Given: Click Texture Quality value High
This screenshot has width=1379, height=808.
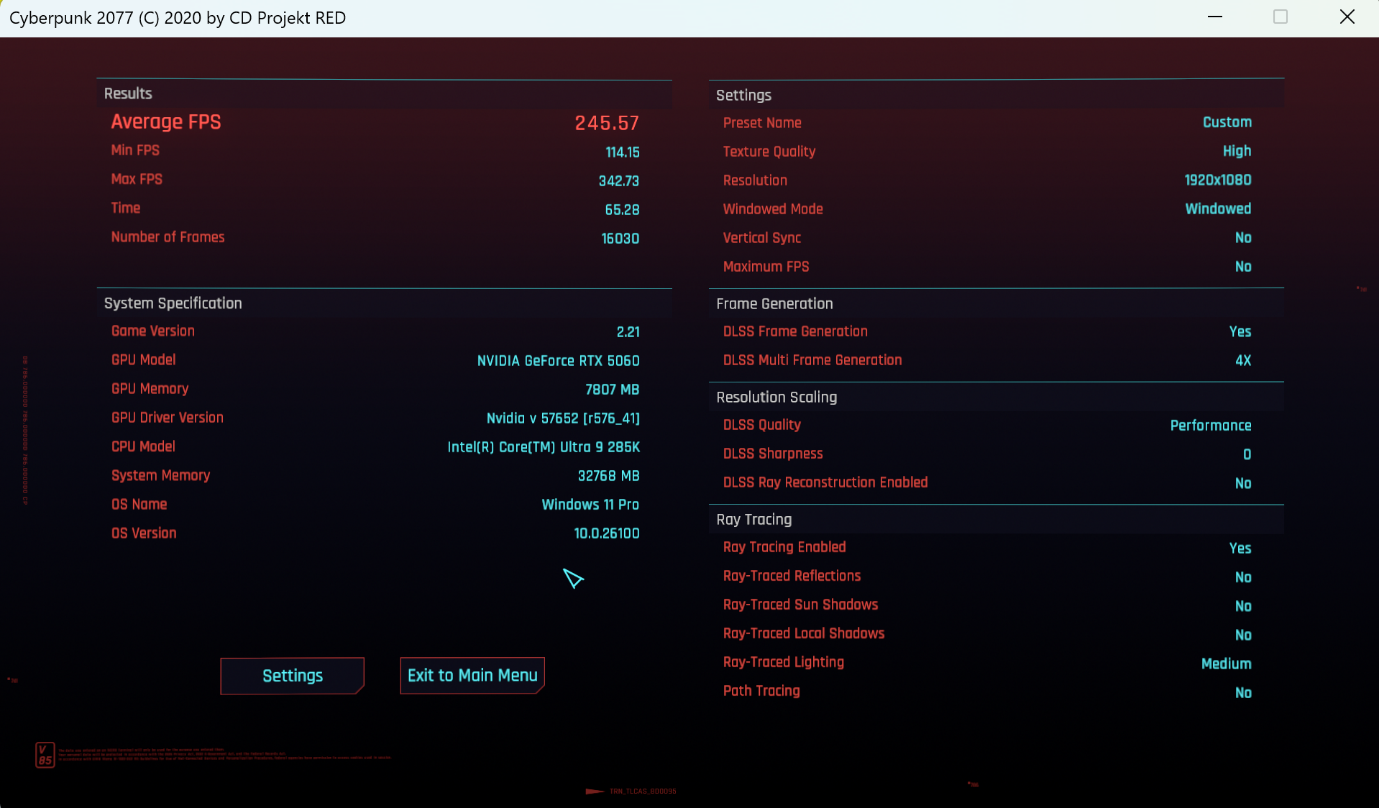Looking at the screenshot, I should [1237, 151].
